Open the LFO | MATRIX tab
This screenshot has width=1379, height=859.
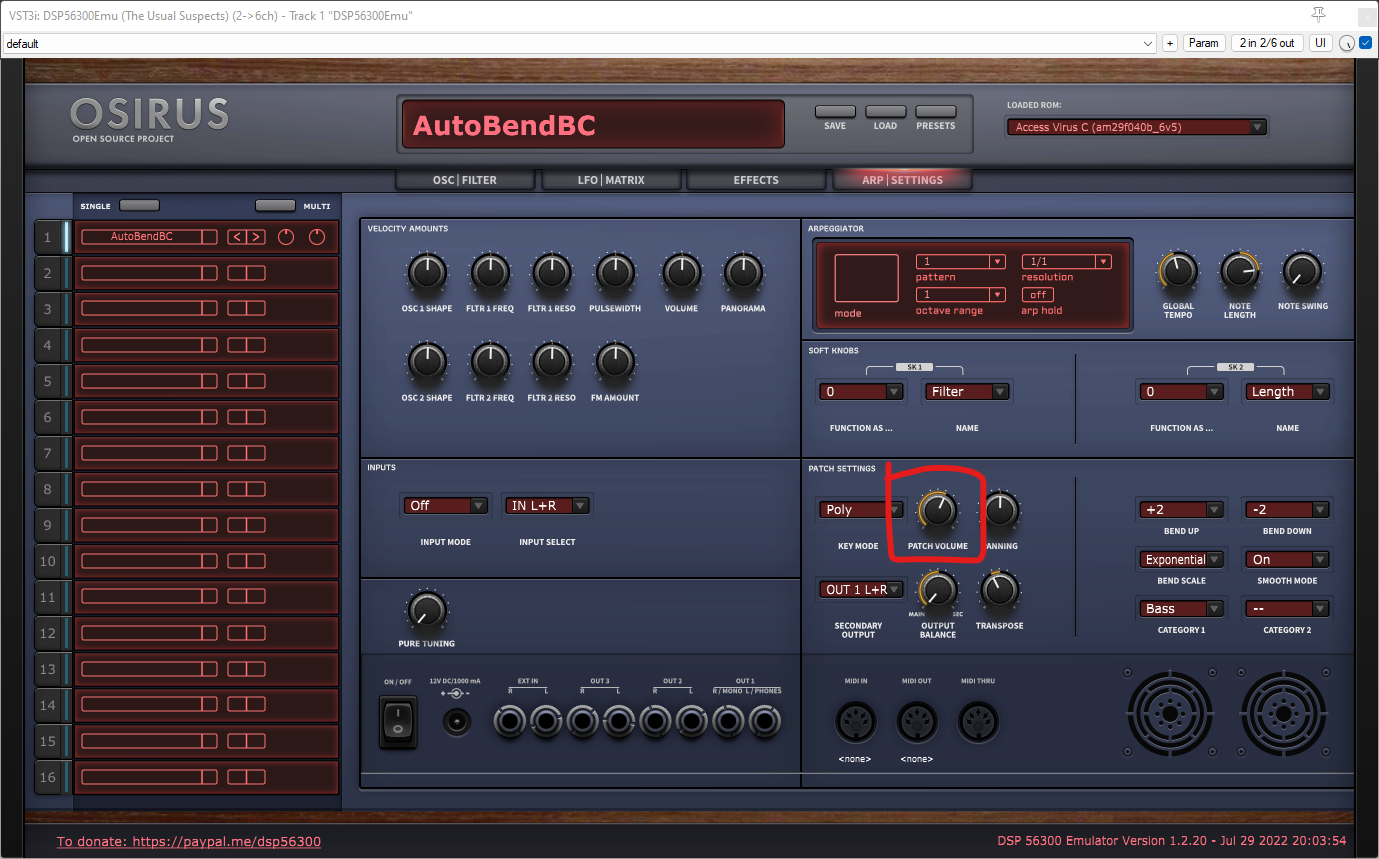(610, 180)
